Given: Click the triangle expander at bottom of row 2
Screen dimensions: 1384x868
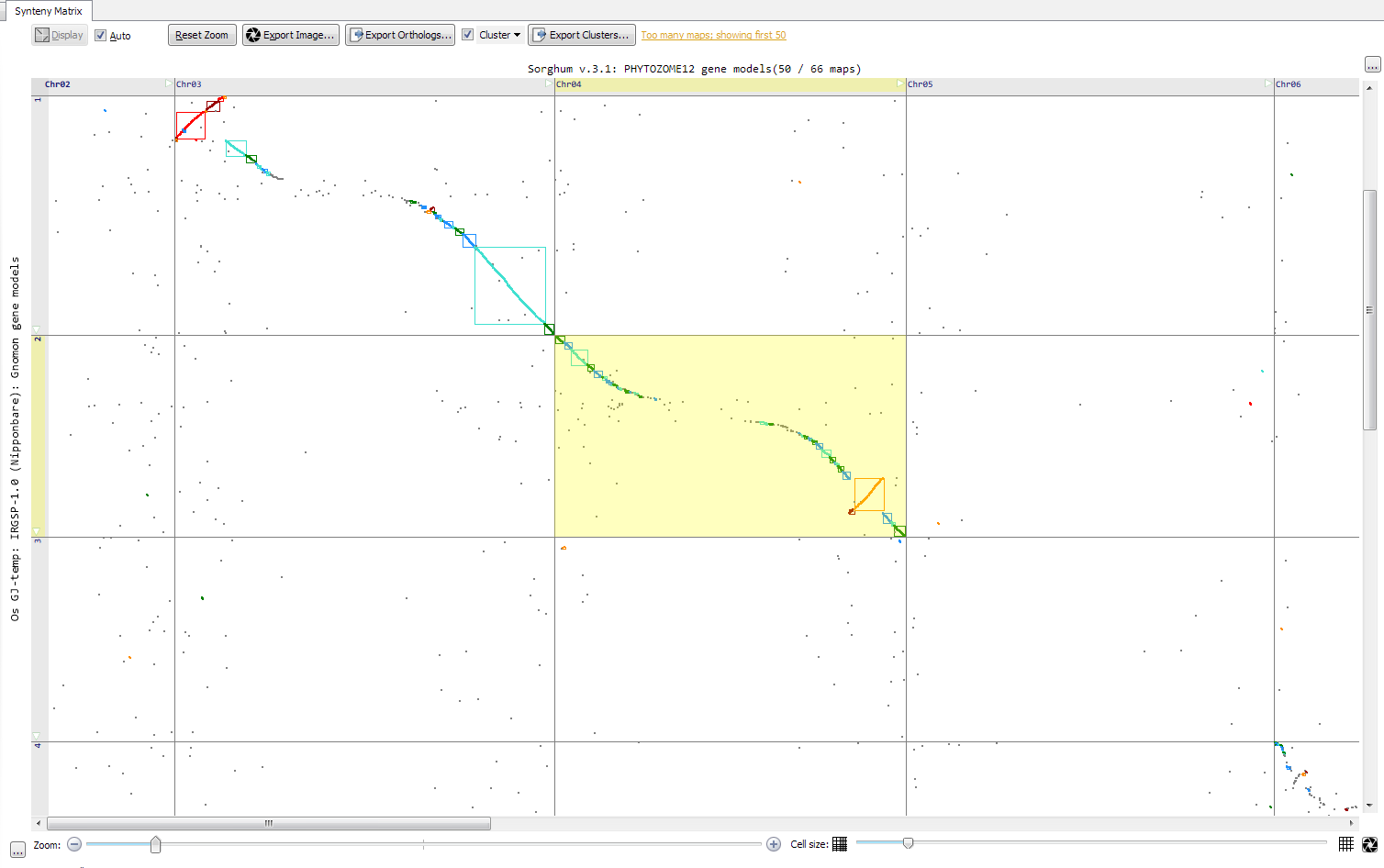Looking at the screenshot, I should (37, 531).
